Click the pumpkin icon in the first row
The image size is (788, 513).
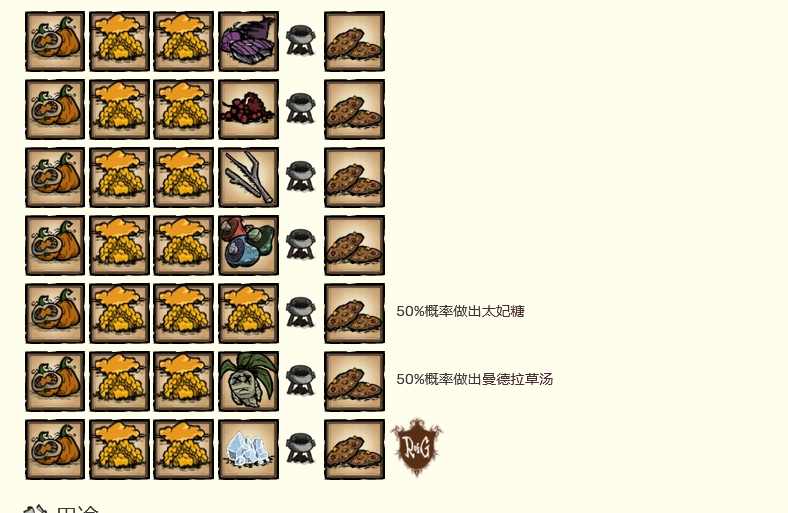(x=55, y=41)
